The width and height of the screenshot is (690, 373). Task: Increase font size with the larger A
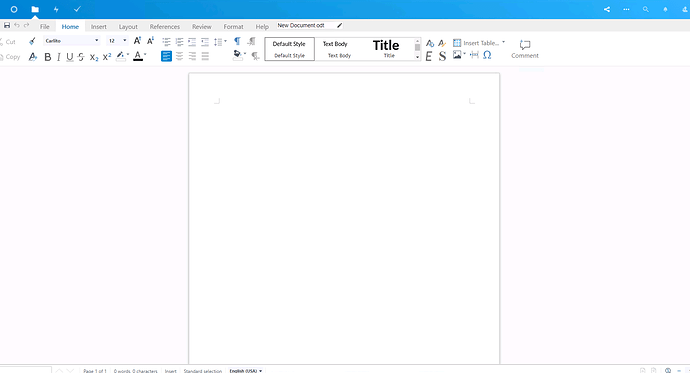tap(137, 41)
